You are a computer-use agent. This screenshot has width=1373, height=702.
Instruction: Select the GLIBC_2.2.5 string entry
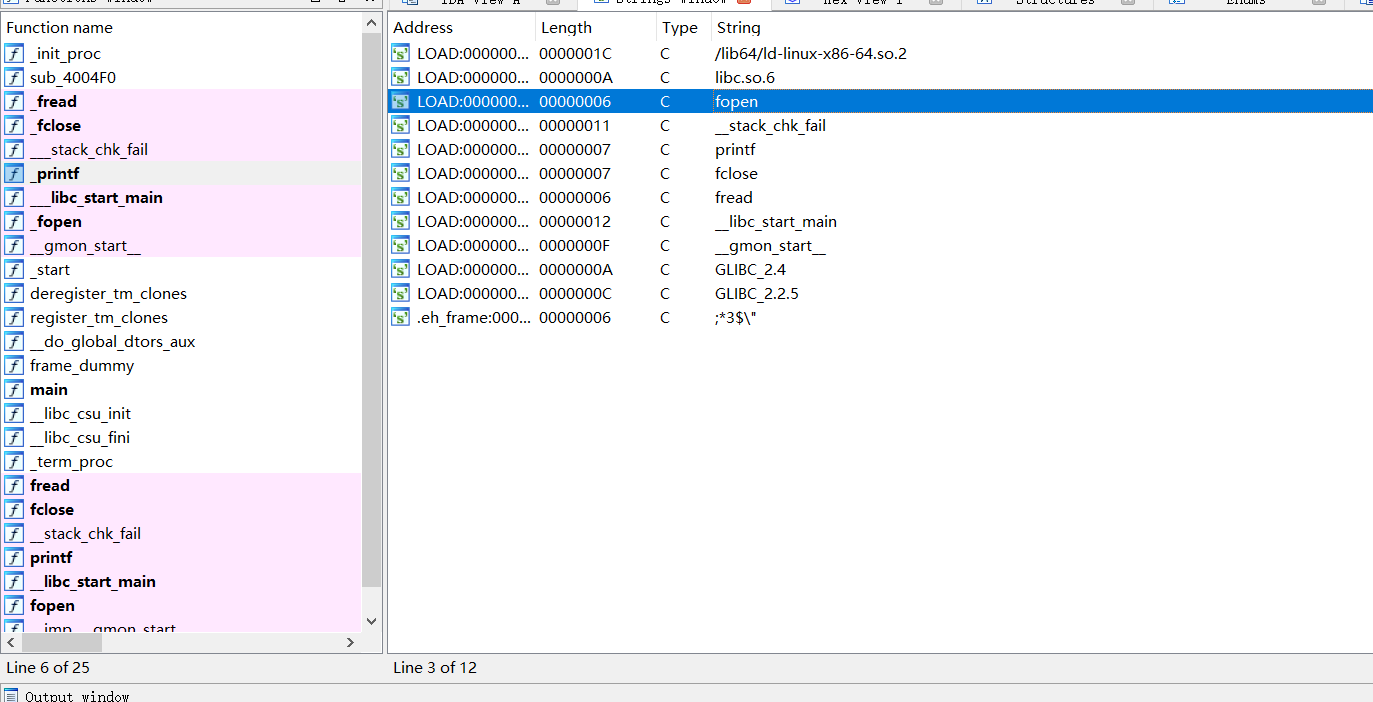pos(756,294)
